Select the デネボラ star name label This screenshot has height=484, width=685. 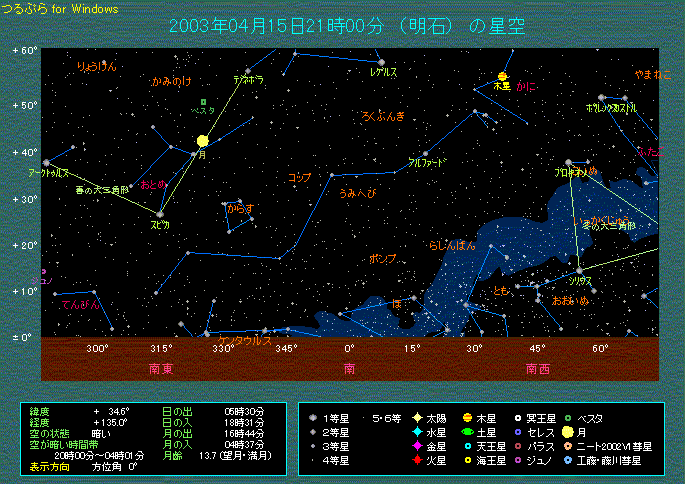[x=249, y=80]
